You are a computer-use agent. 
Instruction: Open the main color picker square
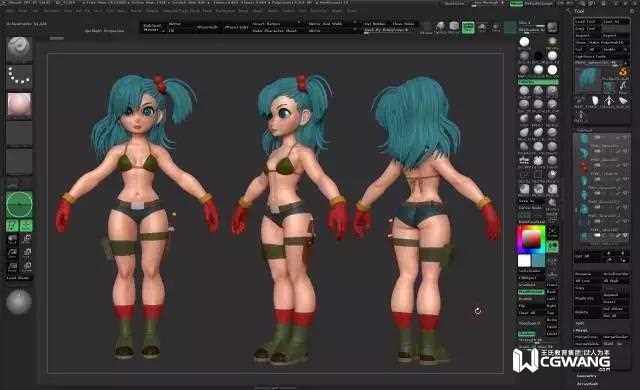click(x=531, y=239)
